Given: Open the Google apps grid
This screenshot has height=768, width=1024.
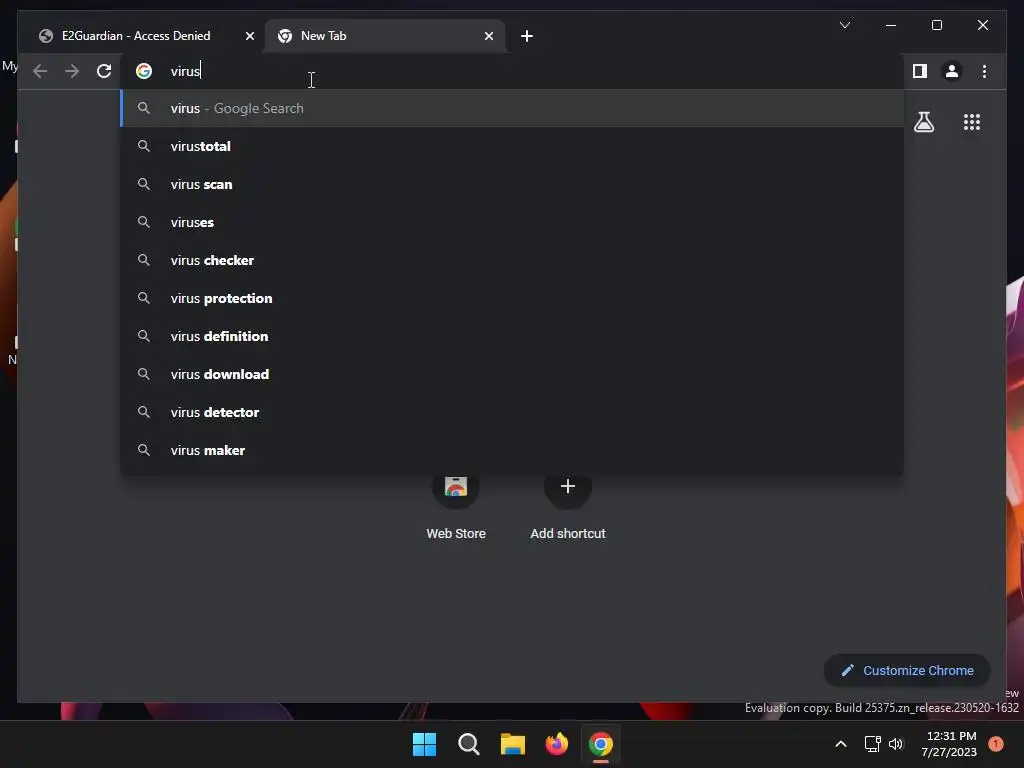Looking at the screenshot, I should point(972,122).
